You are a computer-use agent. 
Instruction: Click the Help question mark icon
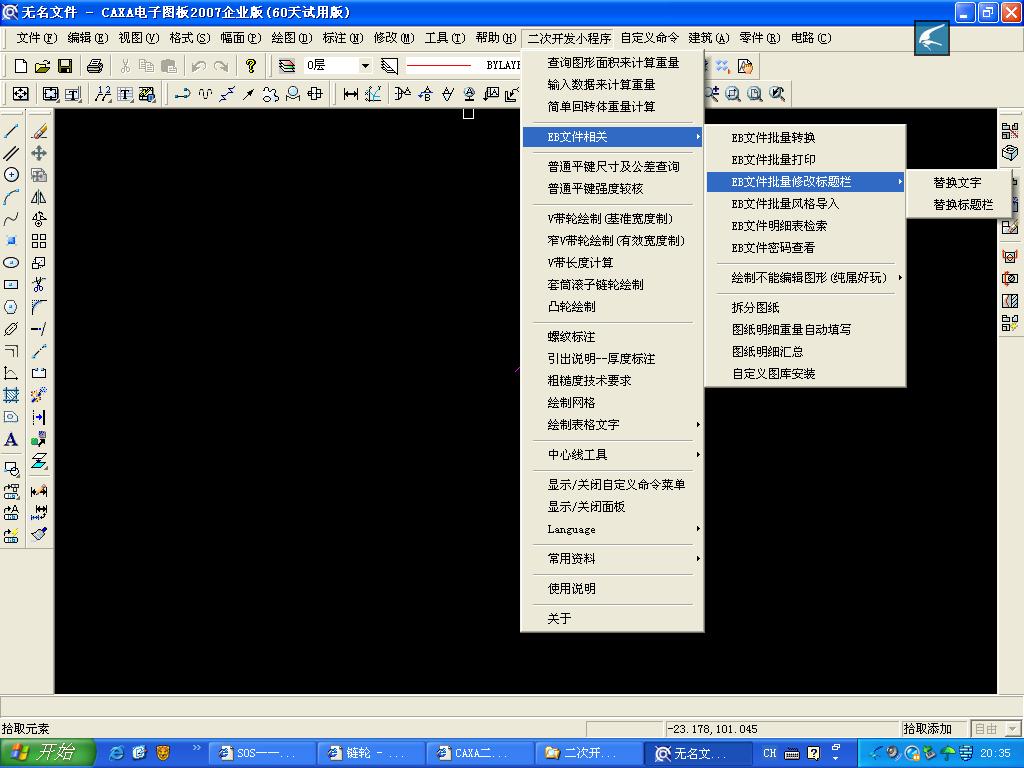251,65
